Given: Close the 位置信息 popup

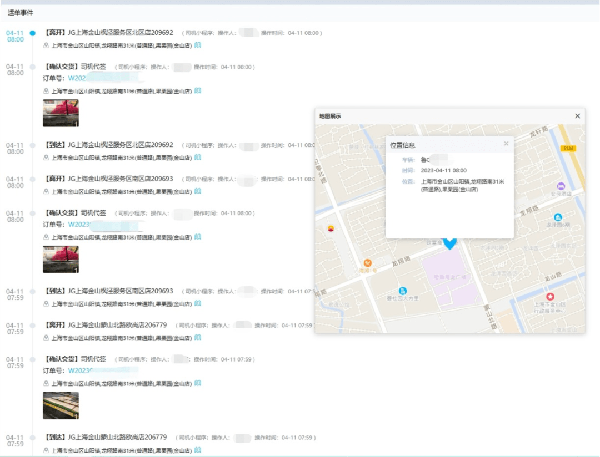Looking at the screenshot, I should [506, 143].
